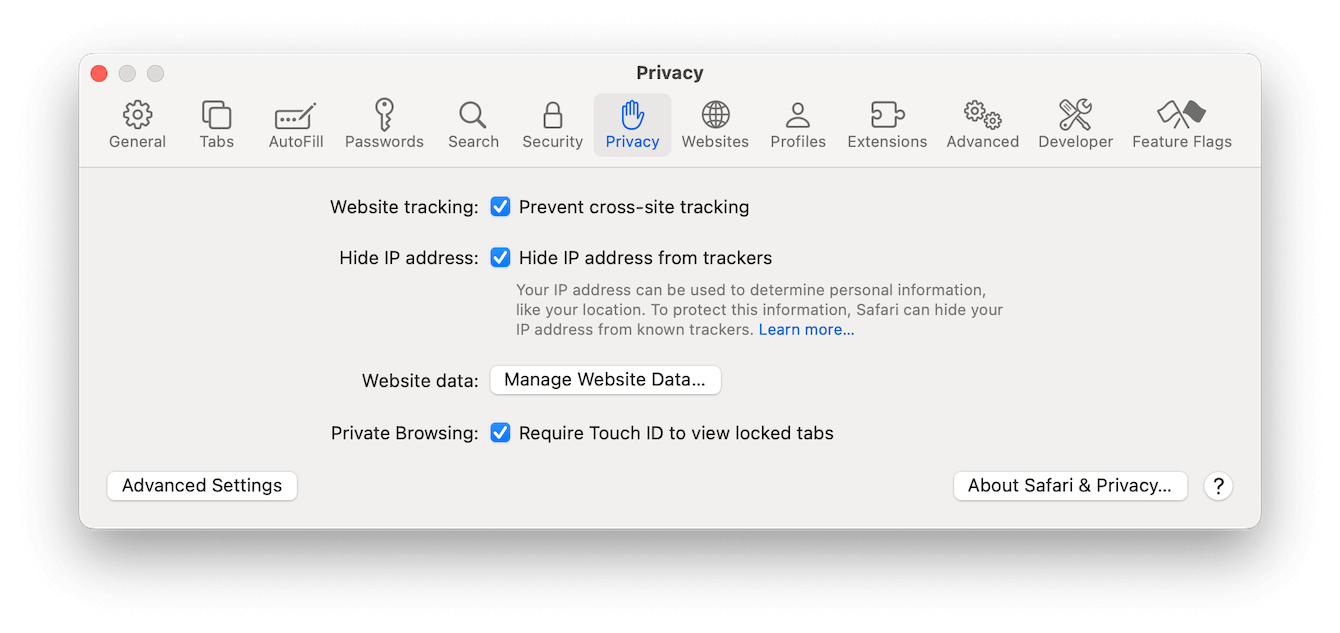Open the General settings gear icon
This screenshot has width=1340, height=633.
pos(137,115)
